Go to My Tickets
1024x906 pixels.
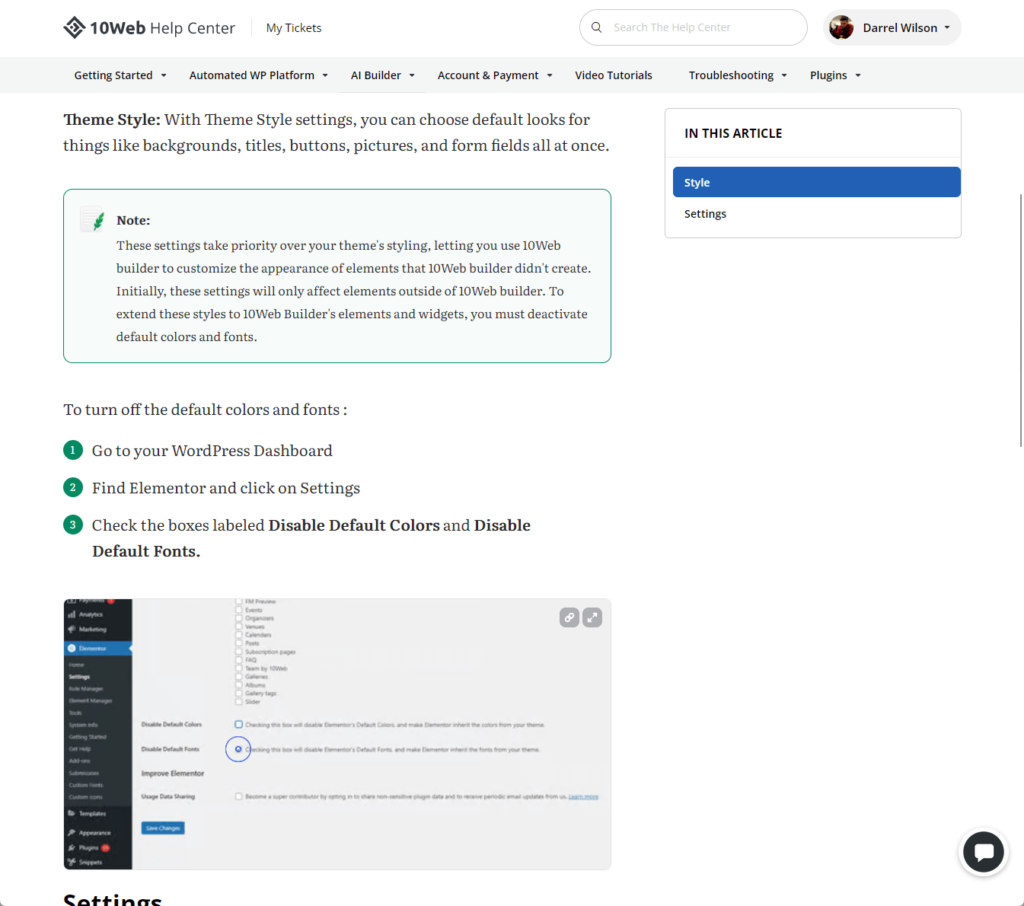293,28
